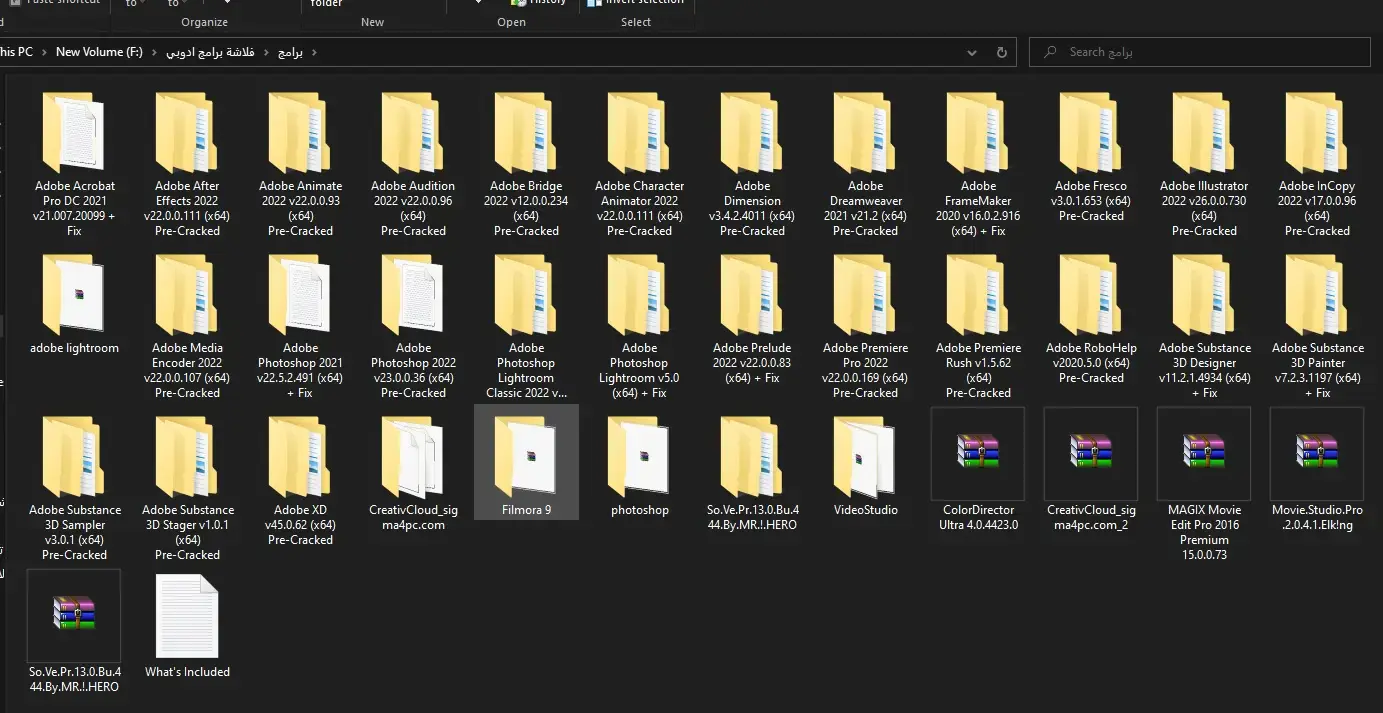
Task: Expand the chevron after This PC breadcrumb
Action: (x=44, y=52)
